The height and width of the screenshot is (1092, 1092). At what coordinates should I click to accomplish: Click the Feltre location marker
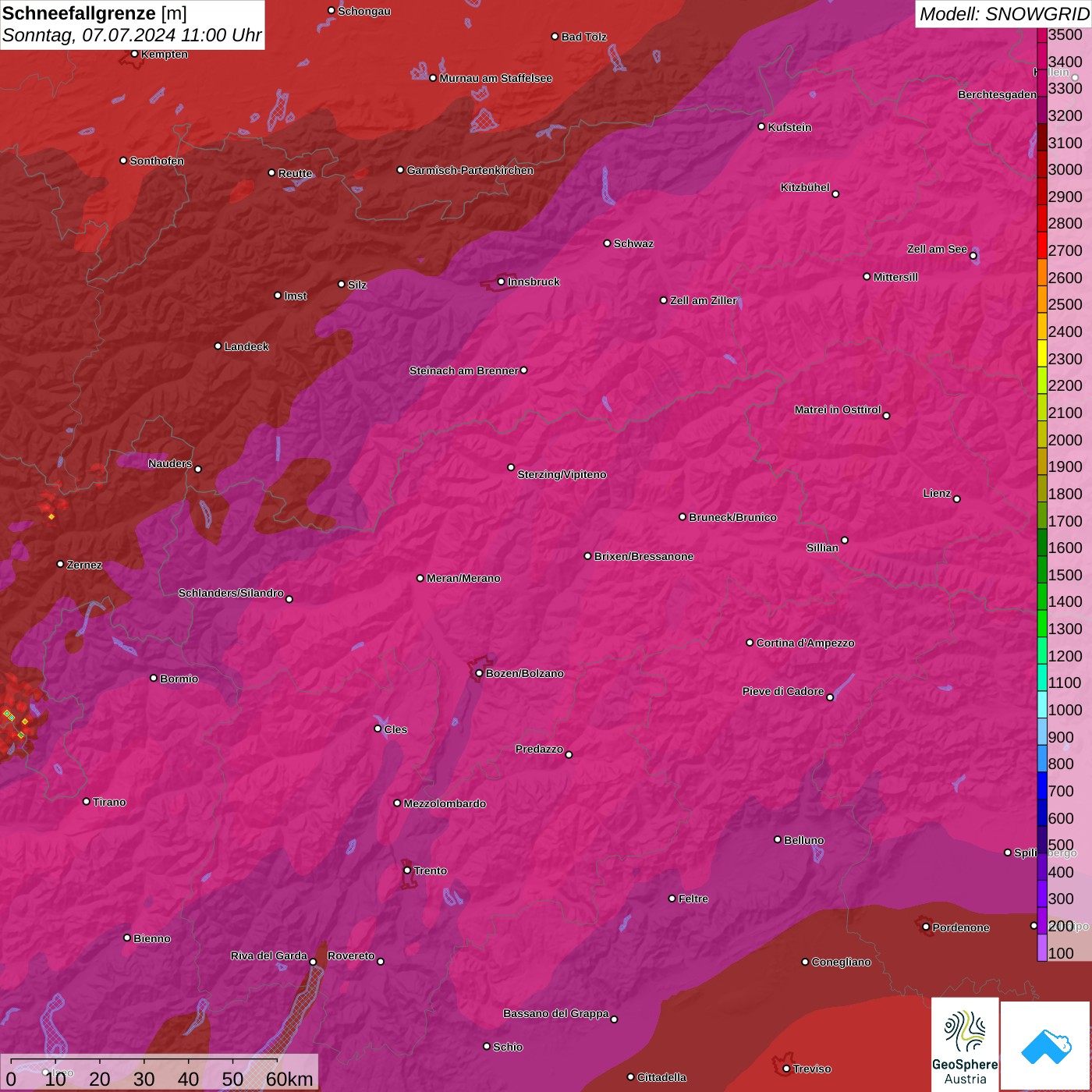672,899
